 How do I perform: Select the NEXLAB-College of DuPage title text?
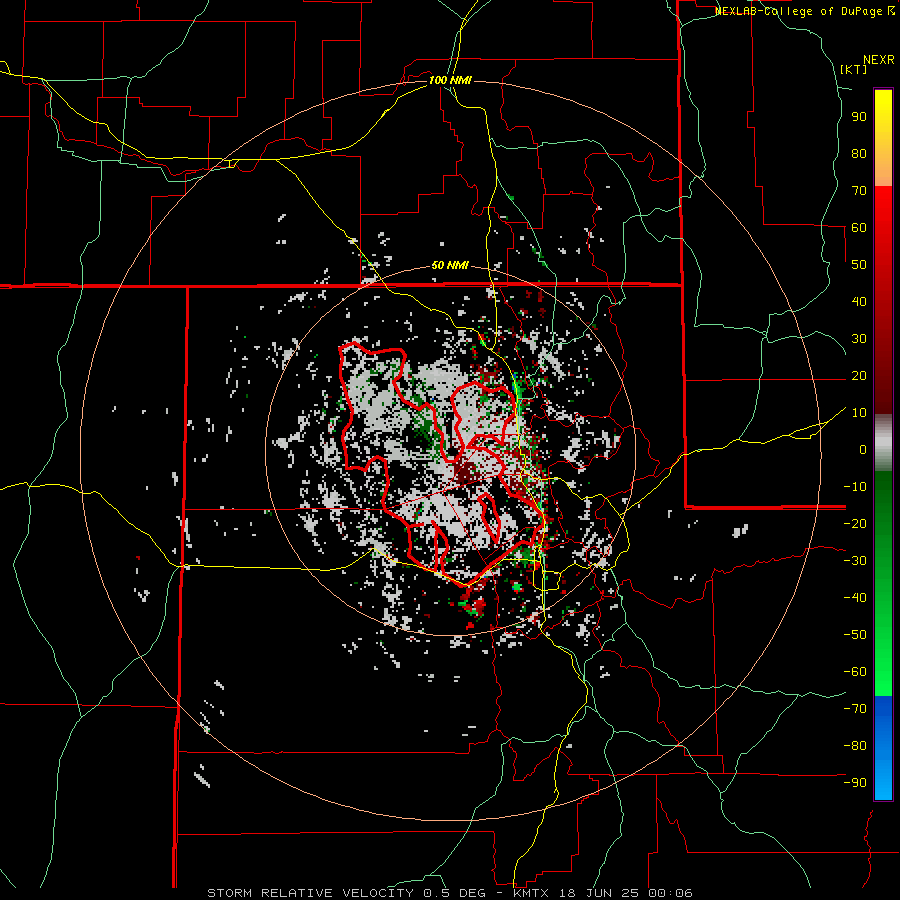tap(797, 11)
